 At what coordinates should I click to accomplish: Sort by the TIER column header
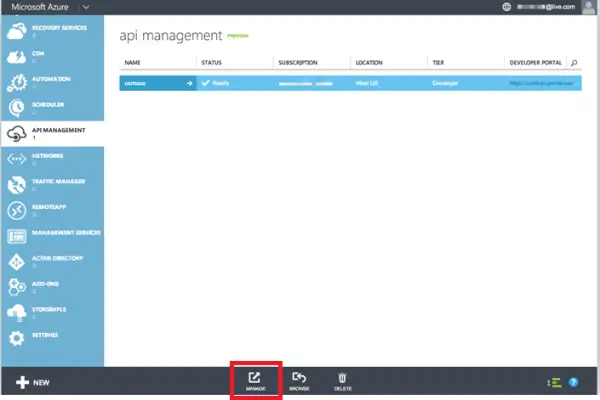[438, 62]
